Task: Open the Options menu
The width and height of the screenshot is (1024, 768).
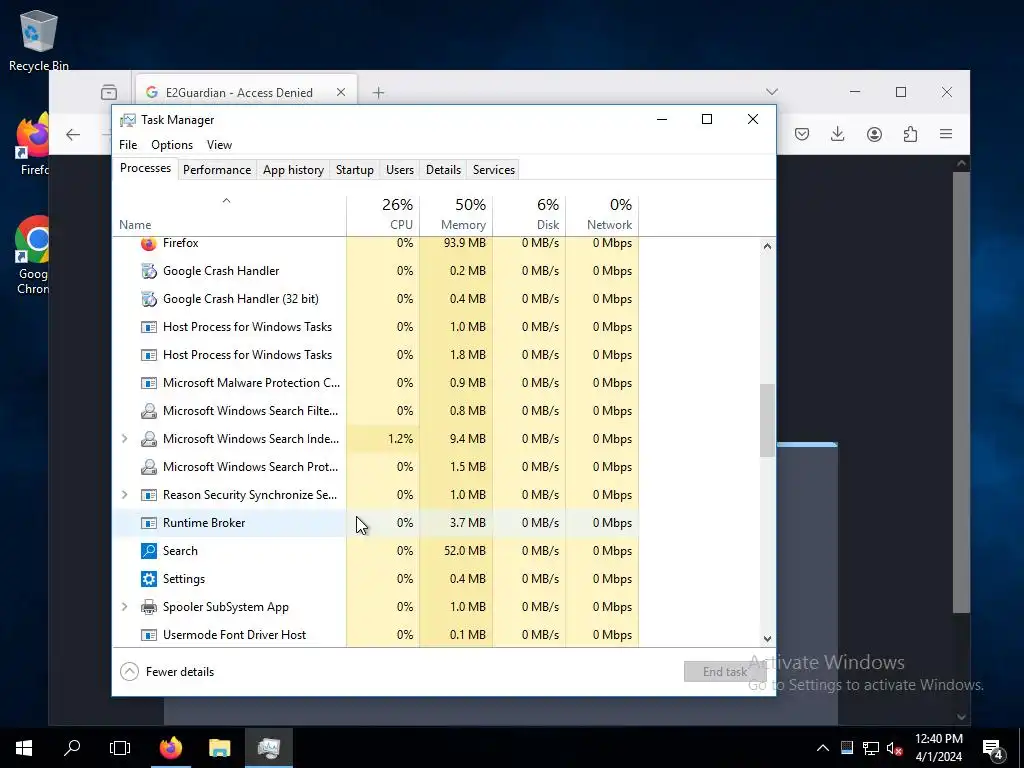Action: coord(172,145)
